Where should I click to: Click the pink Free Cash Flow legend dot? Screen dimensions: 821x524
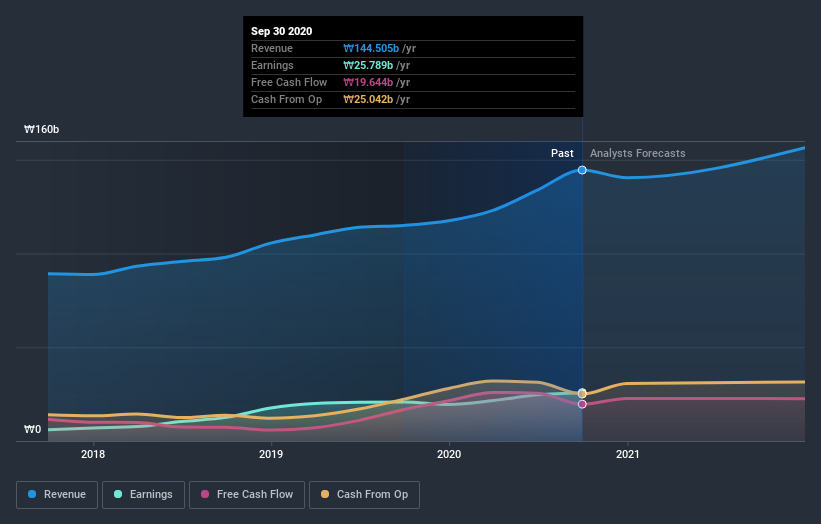pos(205,494)
